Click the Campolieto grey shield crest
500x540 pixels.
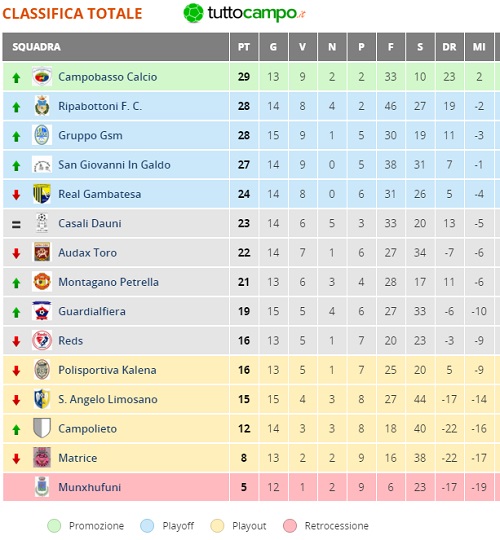click(42, 428)
